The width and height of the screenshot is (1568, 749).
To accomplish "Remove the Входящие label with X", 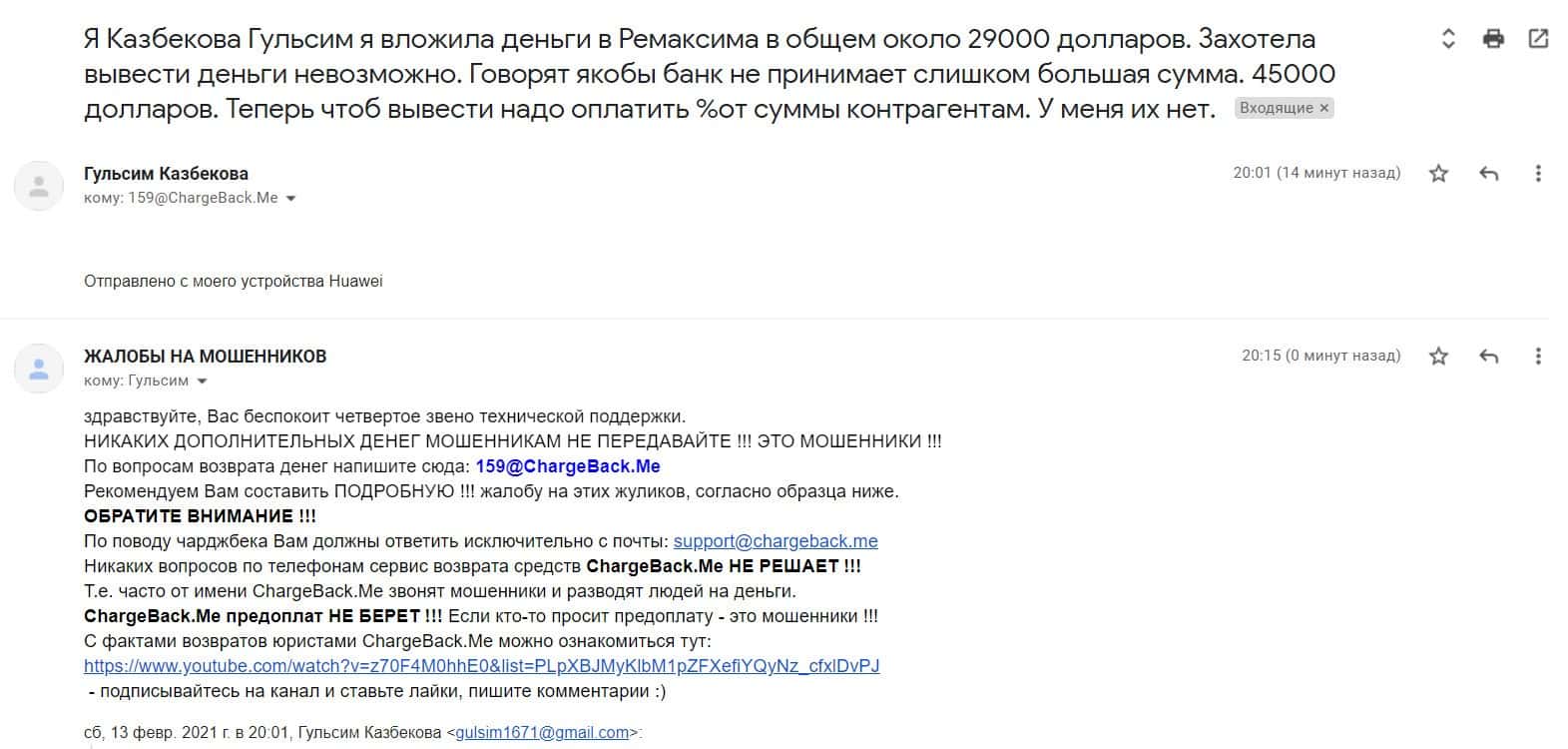I will pos(1324,108).
